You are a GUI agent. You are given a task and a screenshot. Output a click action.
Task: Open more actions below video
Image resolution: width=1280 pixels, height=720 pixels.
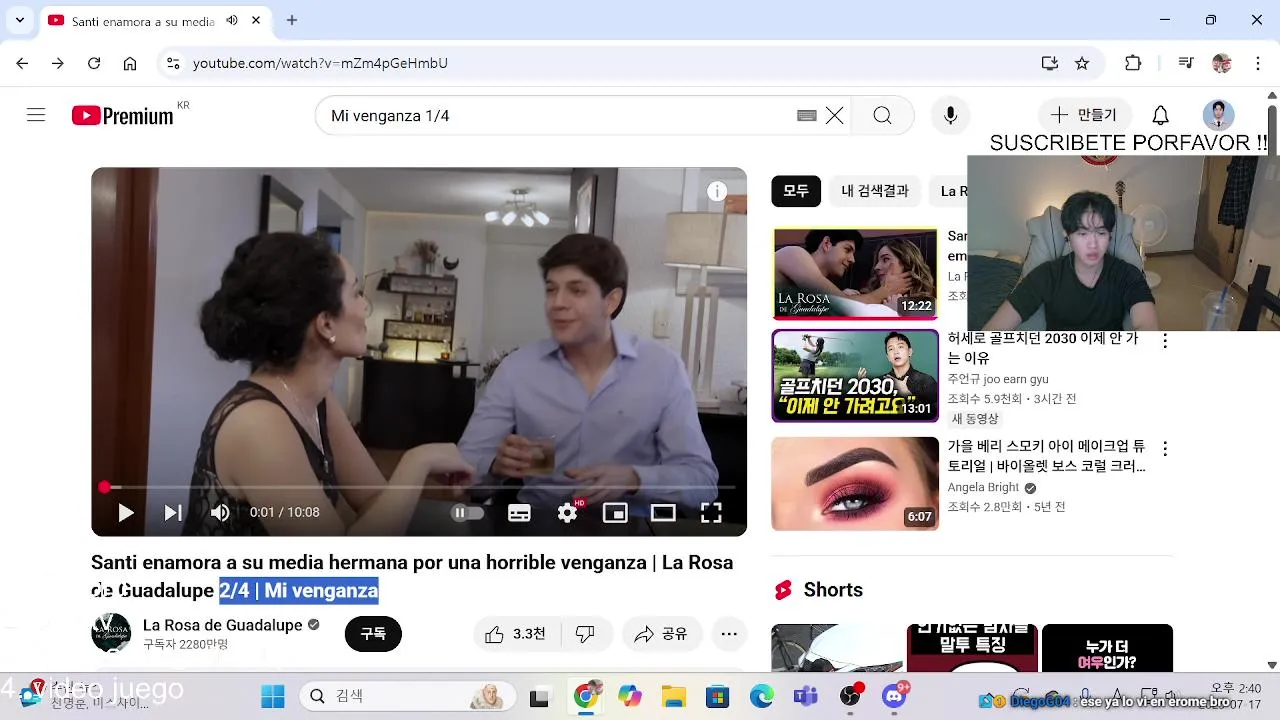tap(729, 634)
